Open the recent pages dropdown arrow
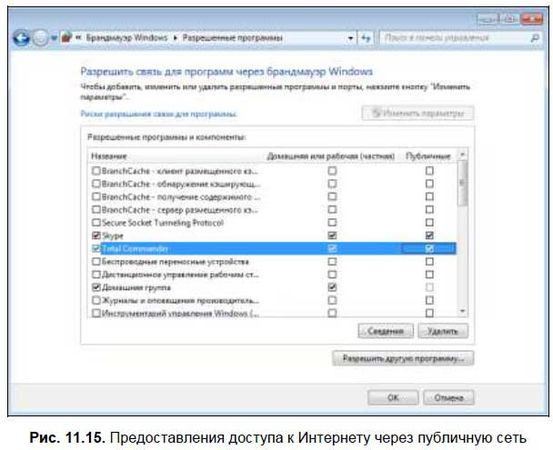Screen dimensions: 553x450 coord(54,38)
